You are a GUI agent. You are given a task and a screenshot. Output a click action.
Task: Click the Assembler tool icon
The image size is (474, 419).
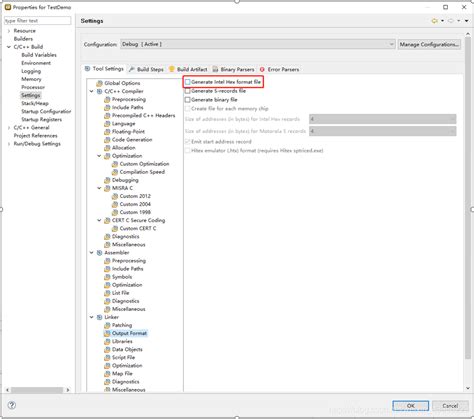click(x=99, y=253)
